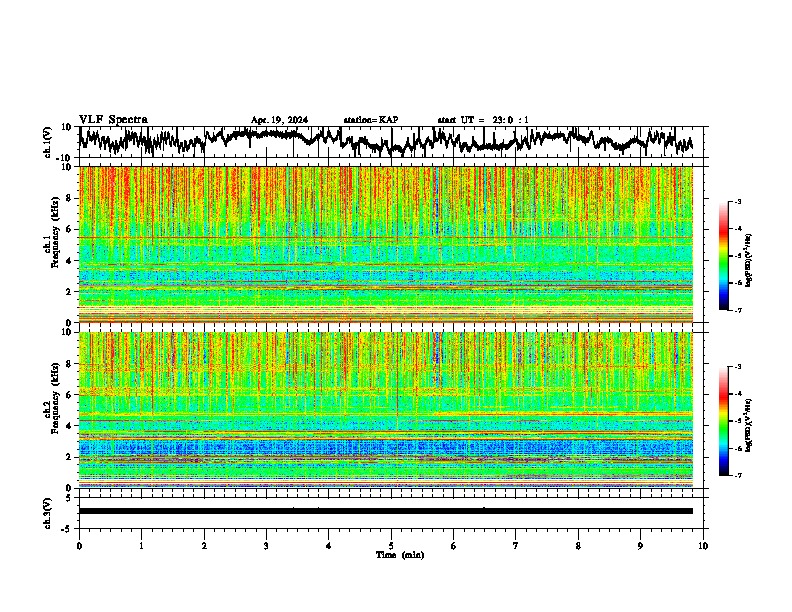The width and height of the screenshot is (792, 612).
Task: Click the "ch.1(V)" waveform axis label
Action: point(47,142)
